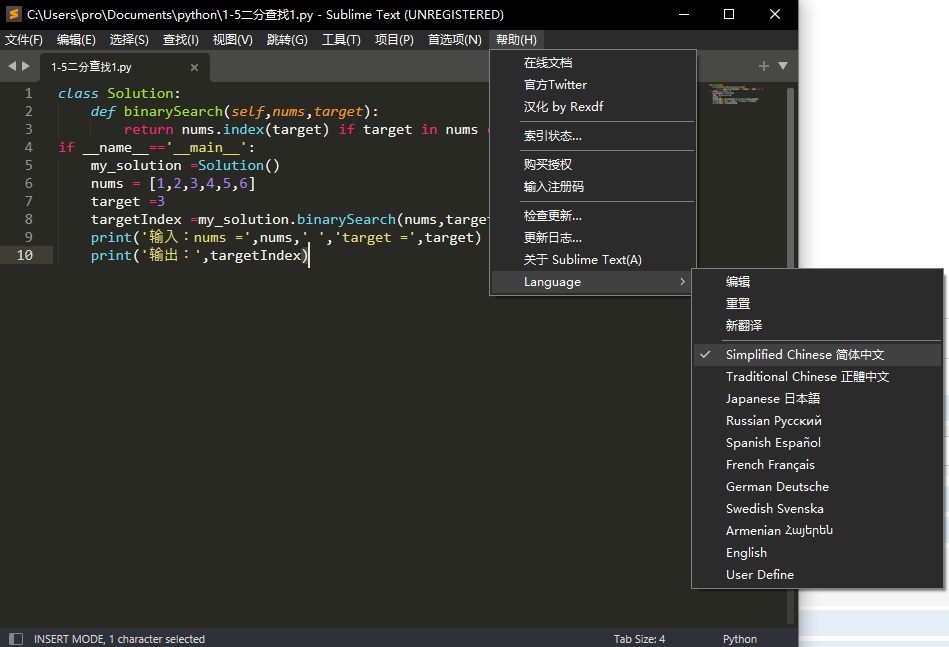The width and height of the screenshot is (949, 647).
Task: Close the 1-5二分查找1.py tab
Action: pos(194,67)
